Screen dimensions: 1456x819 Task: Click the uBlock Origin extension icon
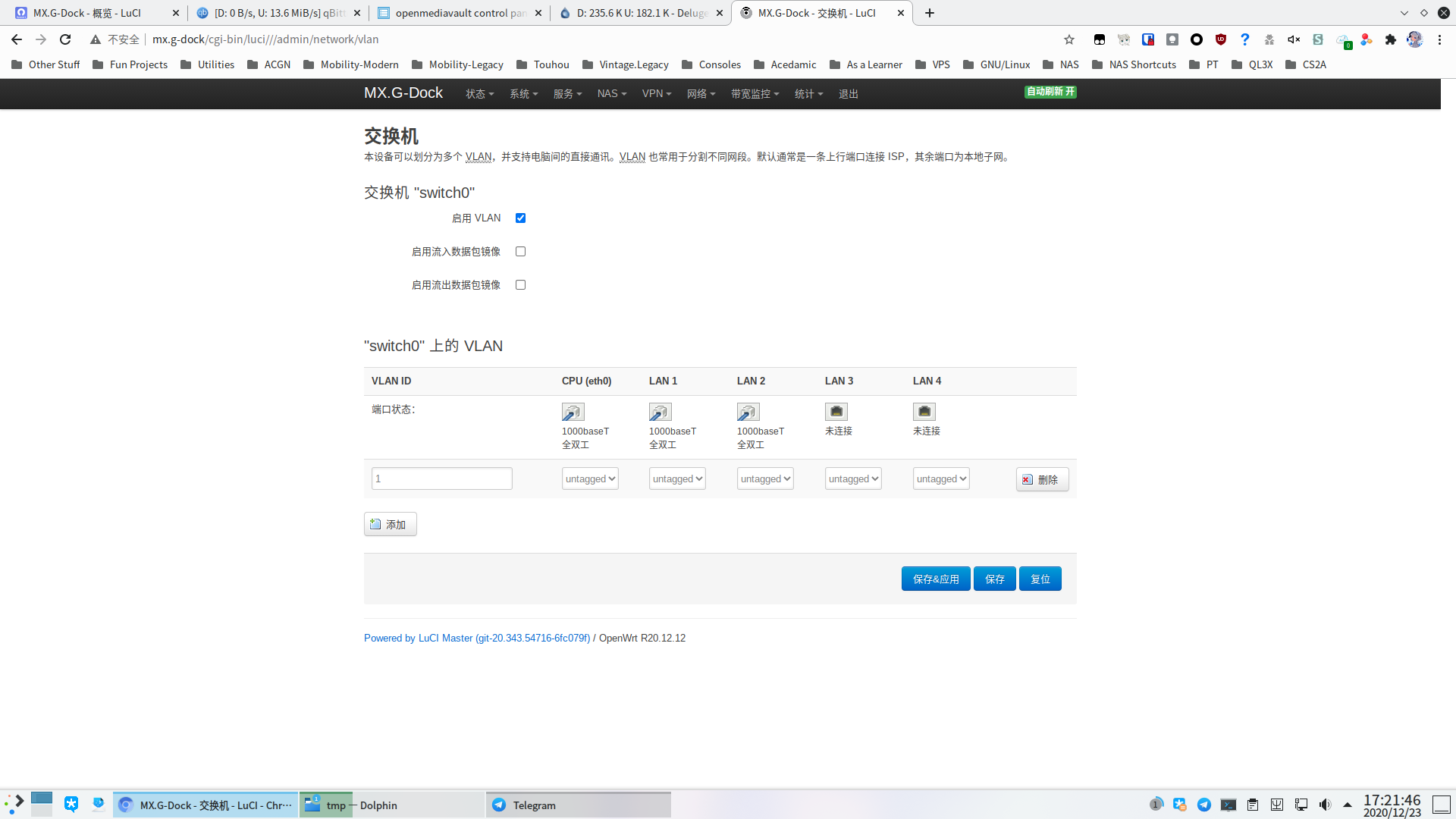coord(1220,39)
